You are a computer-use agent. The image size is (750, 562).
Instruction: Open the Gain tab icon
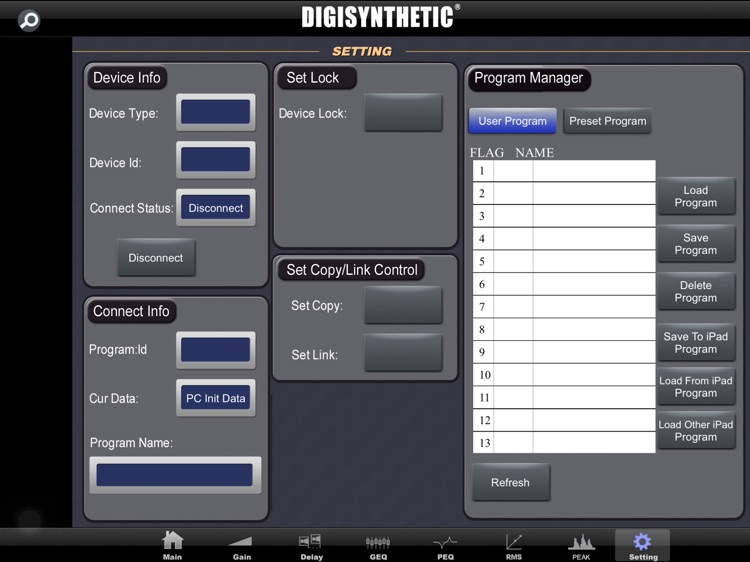pos(242,546)
